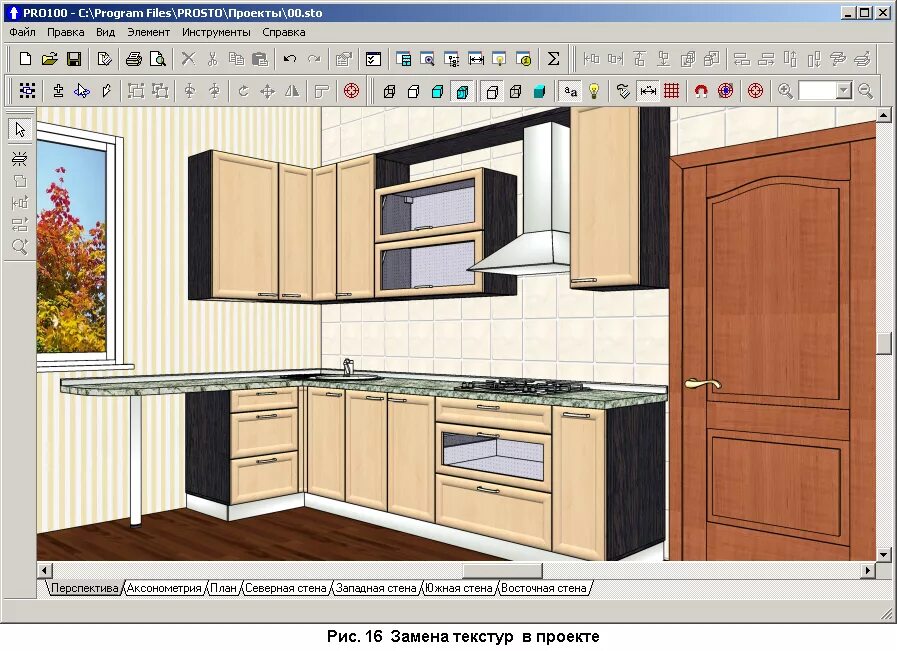Viewport: 897px width, 651px height.
Task: Toggle the red-blue target auto-center button
Action: [725, 90]
